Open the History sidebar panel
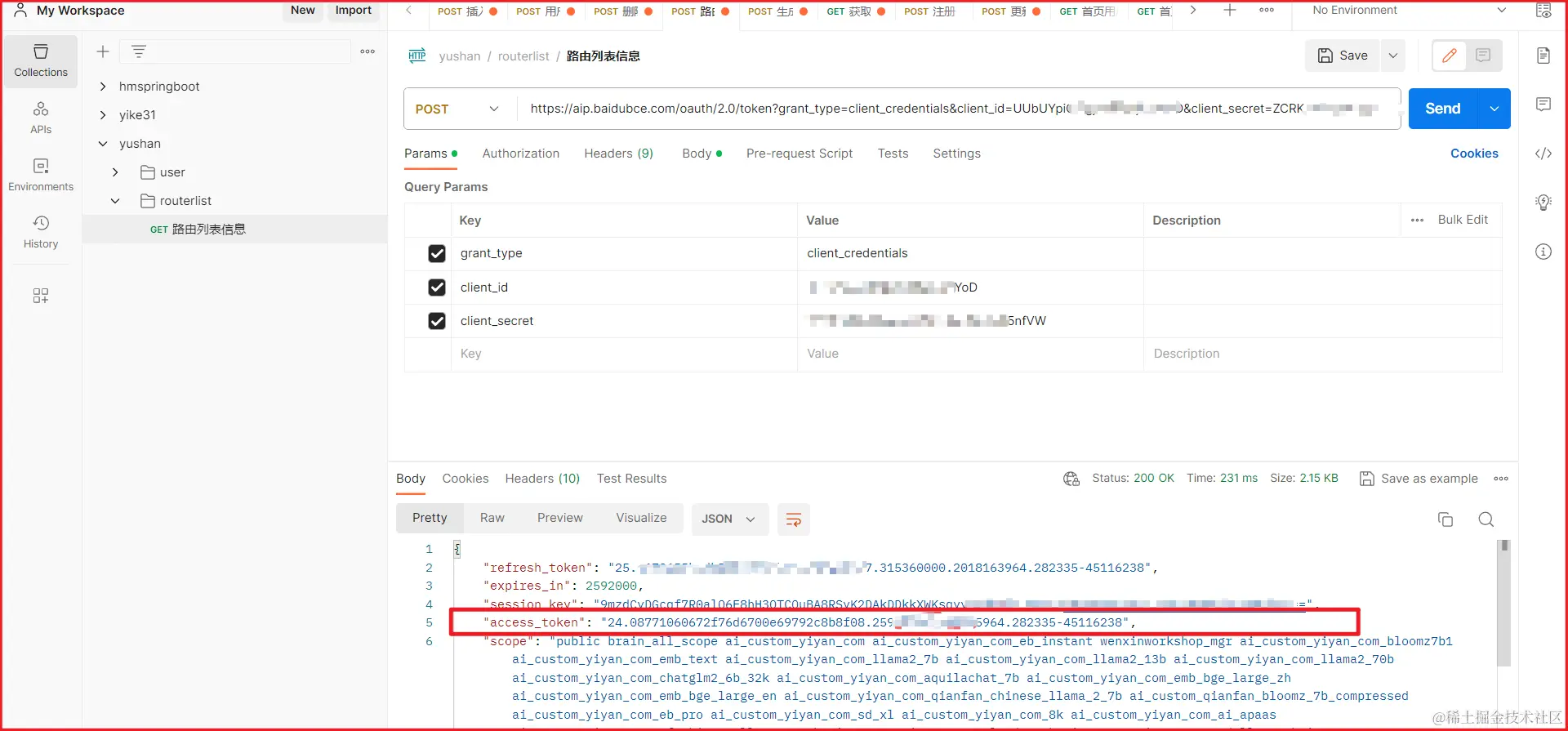 tap(41, 232)
